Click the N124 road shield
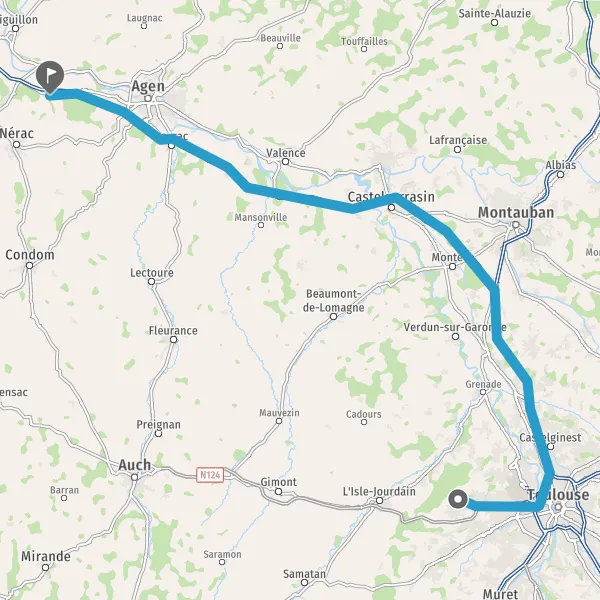This screenshot has width=600, height=600. pos(210,475)
